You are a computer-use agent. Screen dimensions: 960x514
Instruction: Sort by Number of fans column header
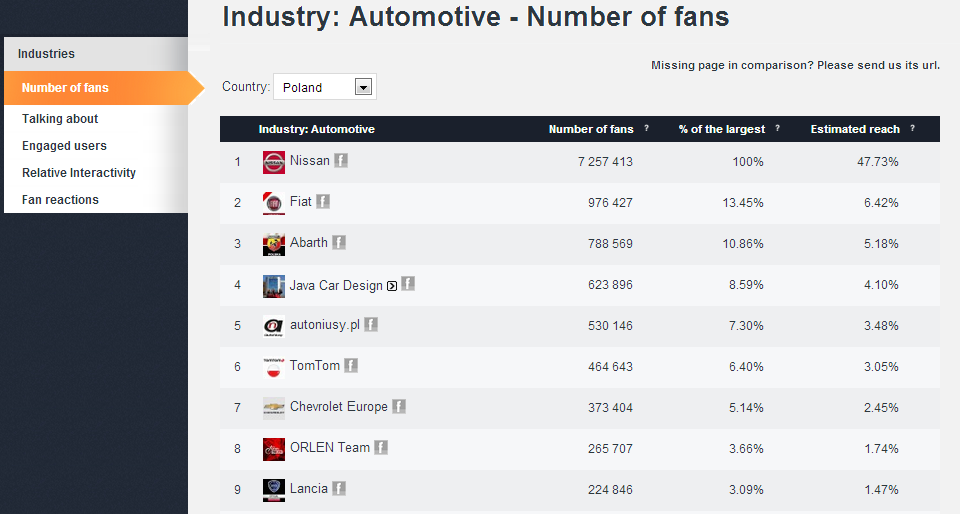point(591,129)
